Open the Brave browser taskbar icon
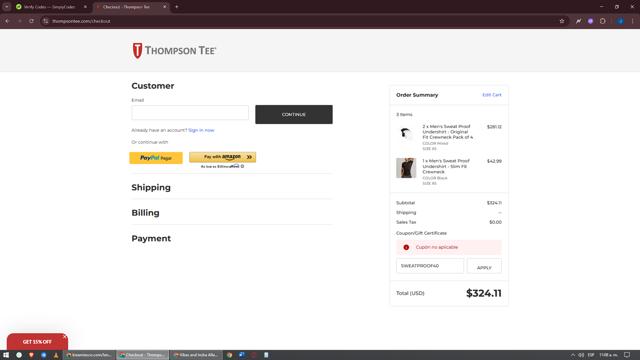 click(x=31, y=355)
